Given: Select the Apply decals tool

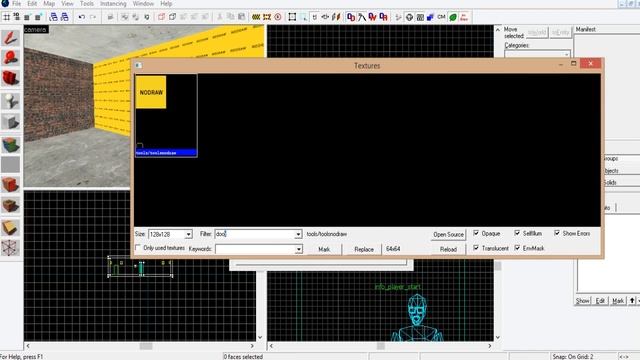Looking at the screenshot, I should [x=11, y=184].
